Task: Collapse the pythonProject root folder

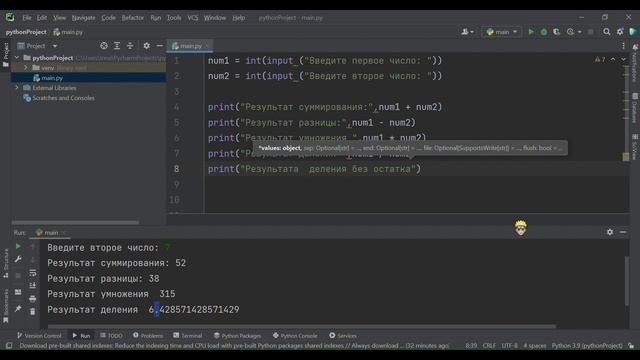Action: (17, 58)
